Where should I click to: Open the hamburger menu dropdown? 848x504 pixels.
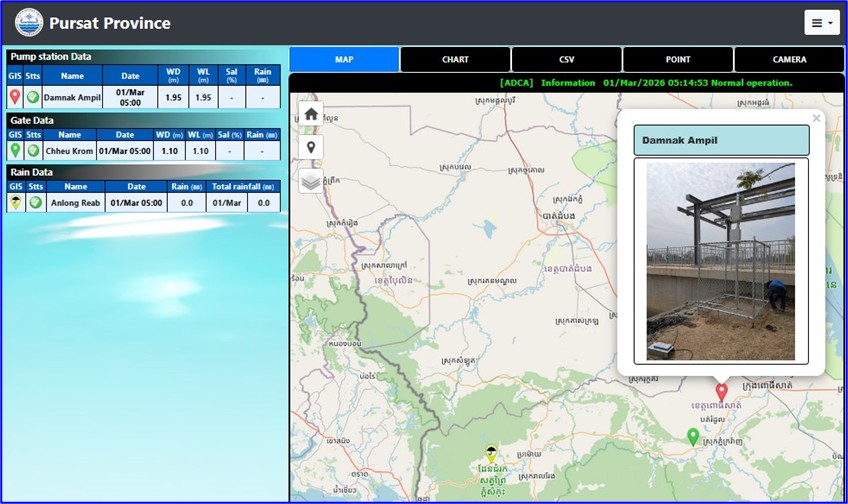pyautogui.click(x=821, y=22)
